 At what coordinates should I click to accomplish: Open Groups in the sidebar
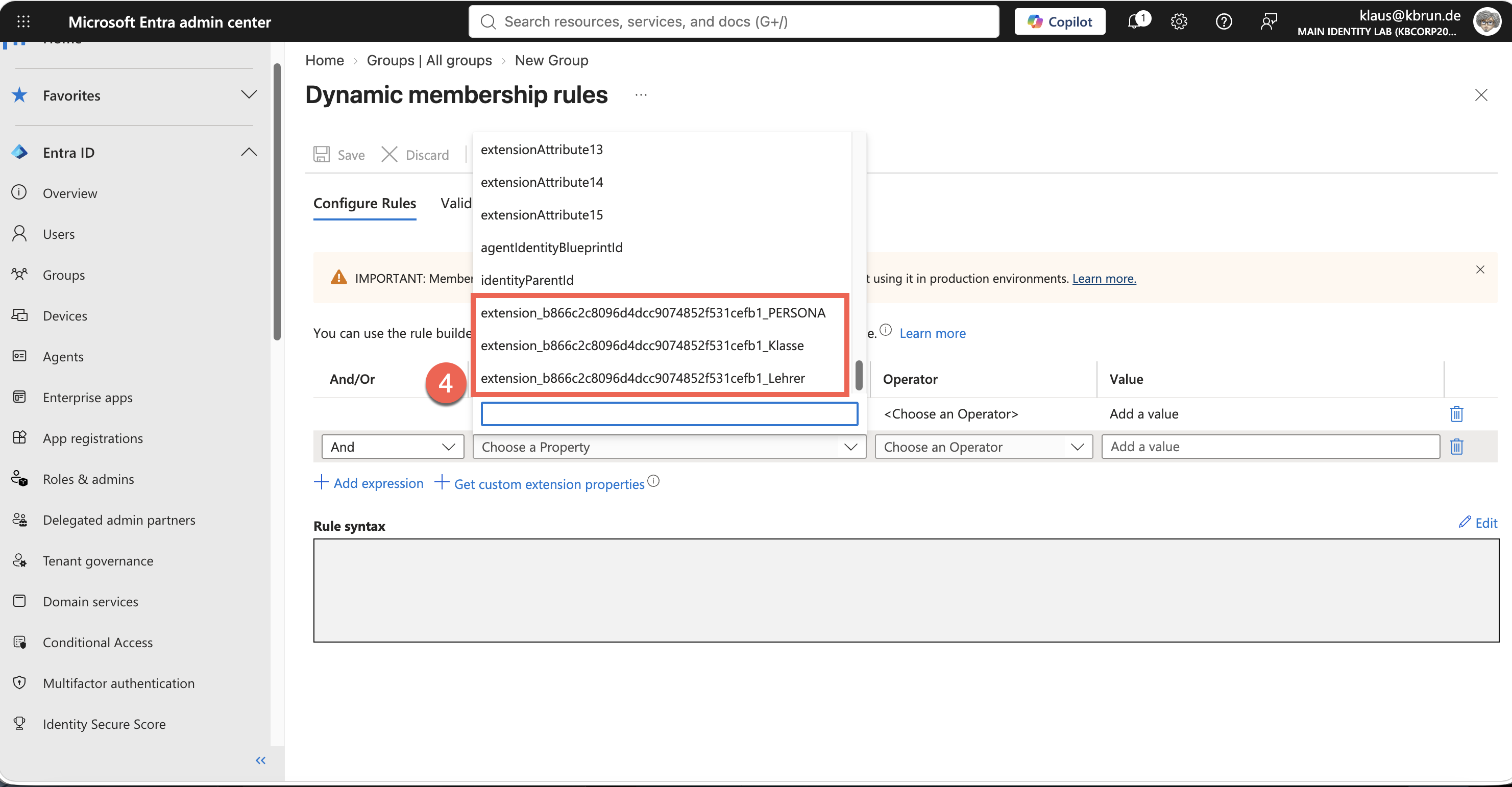[x=63, y=275]
